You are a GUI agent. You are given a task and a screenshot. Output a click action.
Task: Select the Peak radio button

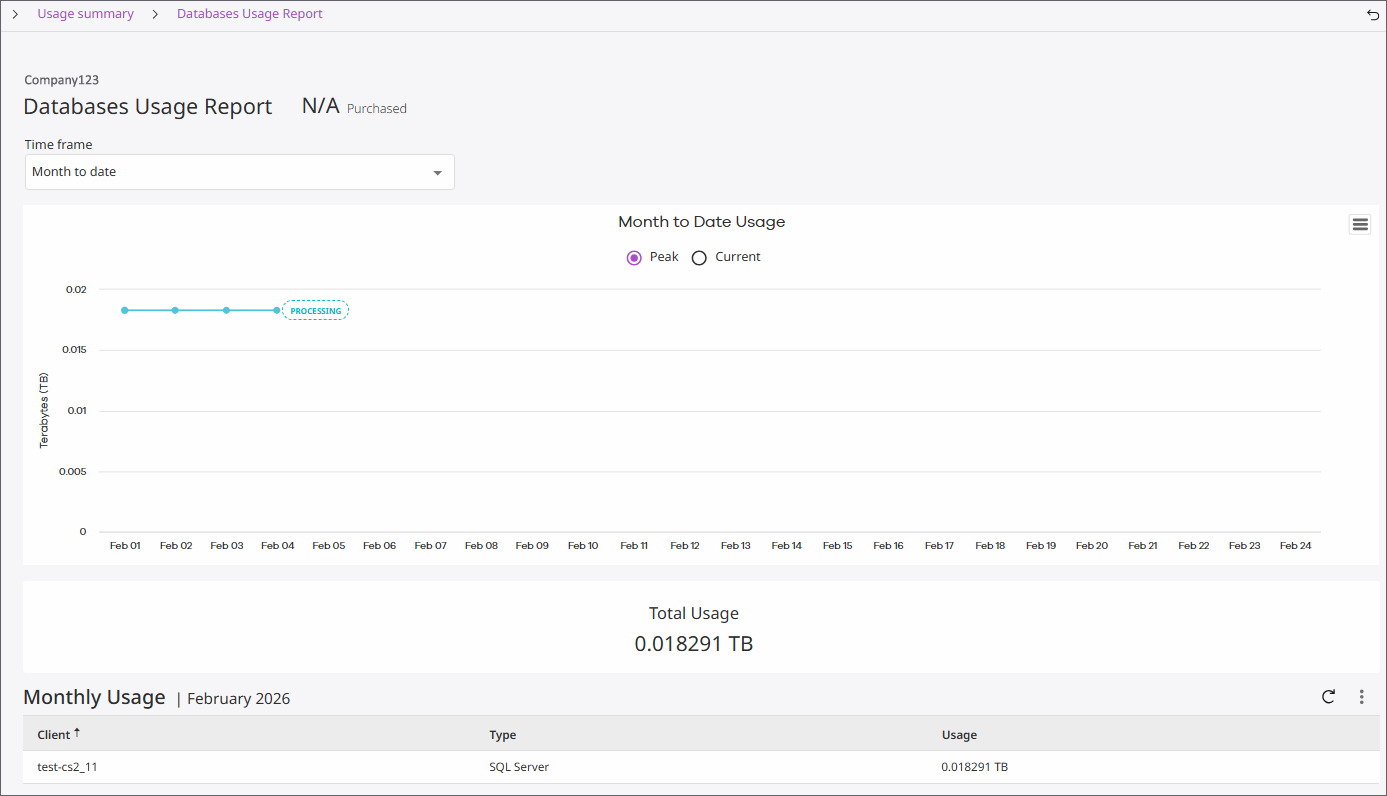[x=634, y=258]
